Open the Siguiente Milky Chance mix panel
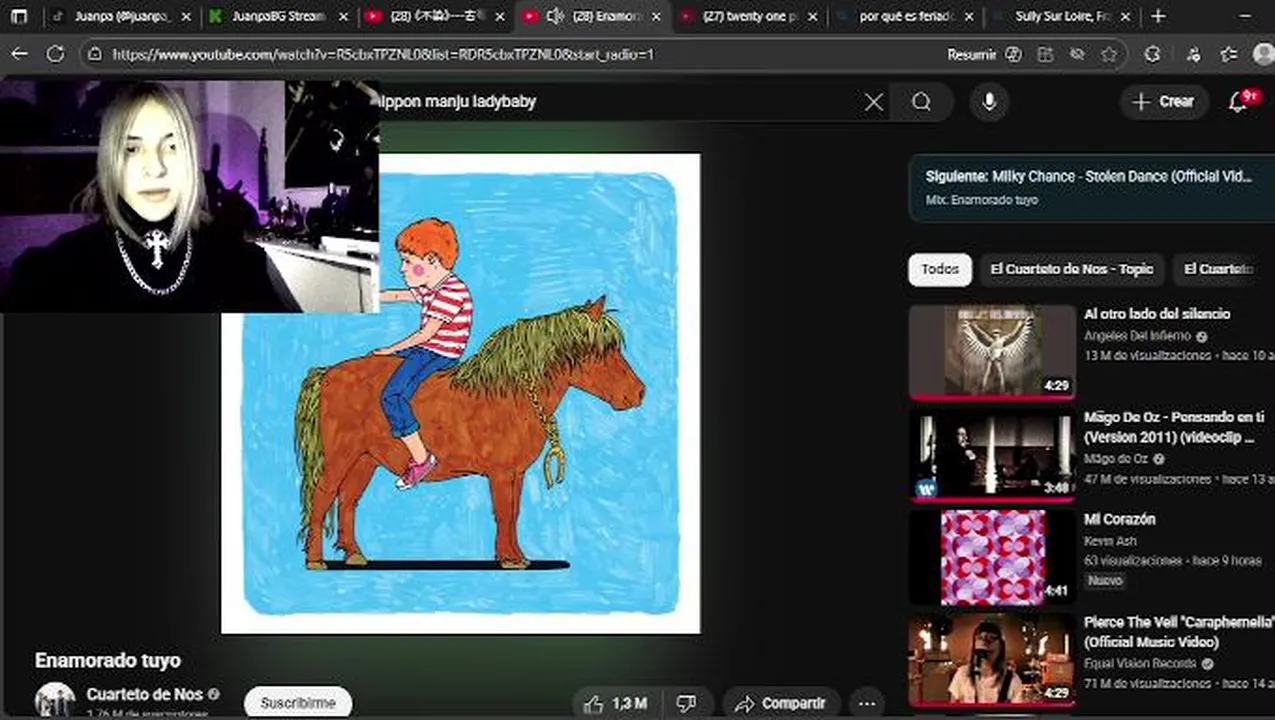The image size is (1275, 720). click(1091, 187)
